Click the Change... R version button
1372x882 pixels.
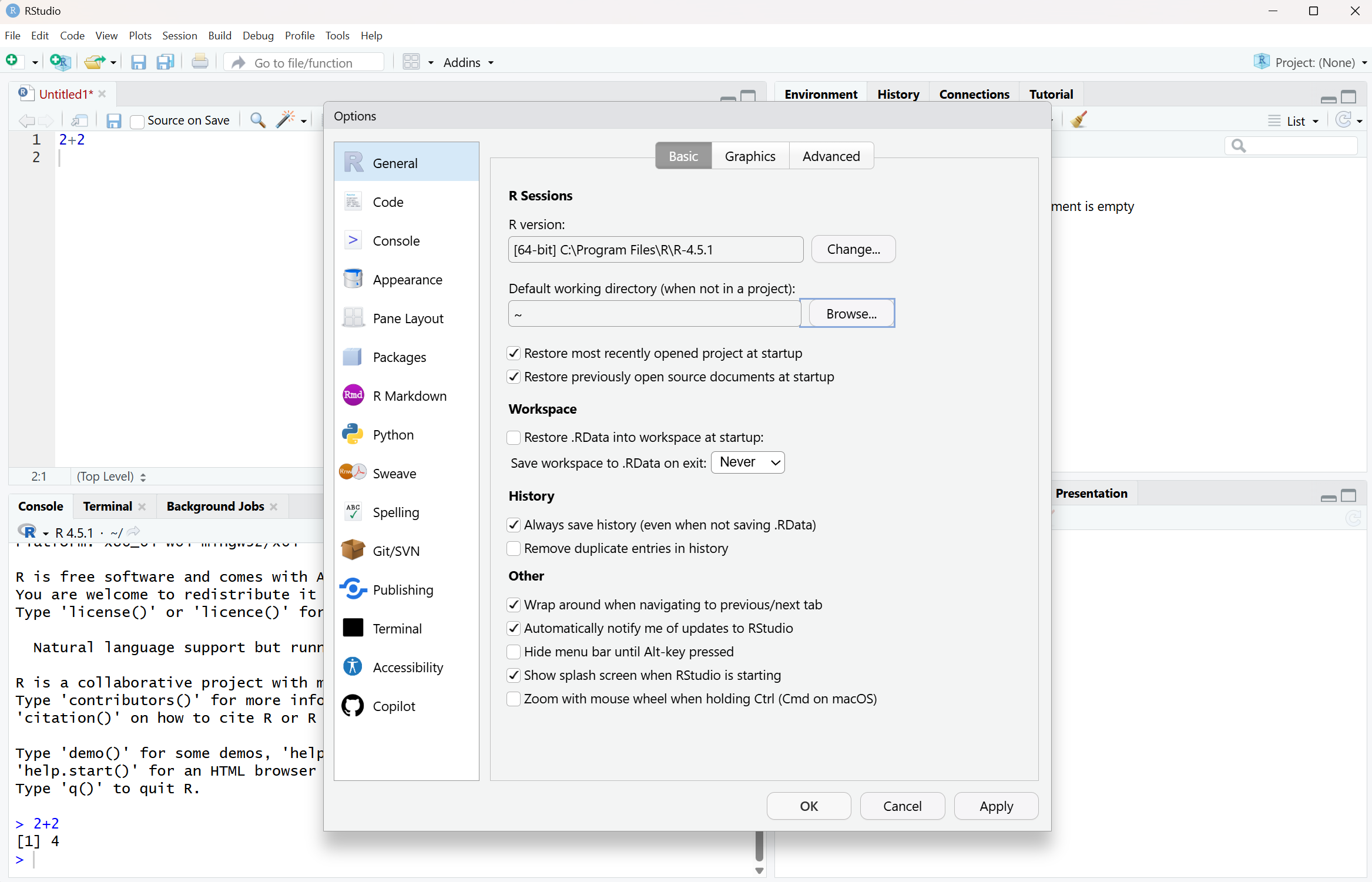click(853, 249)
